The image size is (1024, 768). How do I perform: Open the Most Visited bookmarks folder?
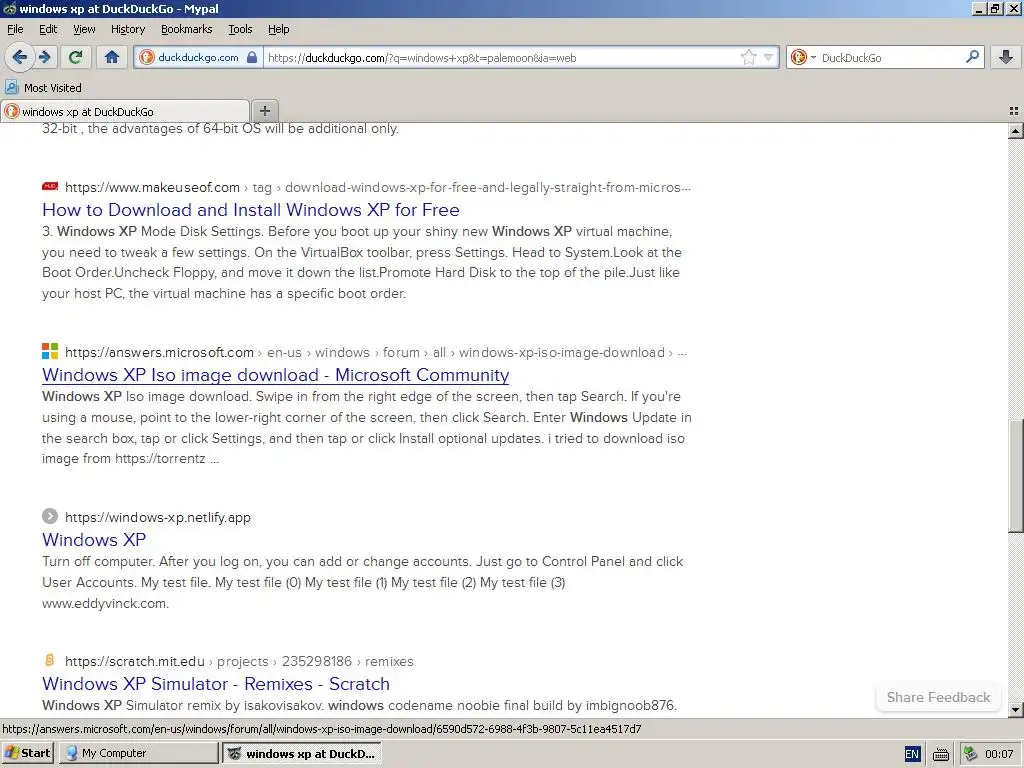pos(43,88)
